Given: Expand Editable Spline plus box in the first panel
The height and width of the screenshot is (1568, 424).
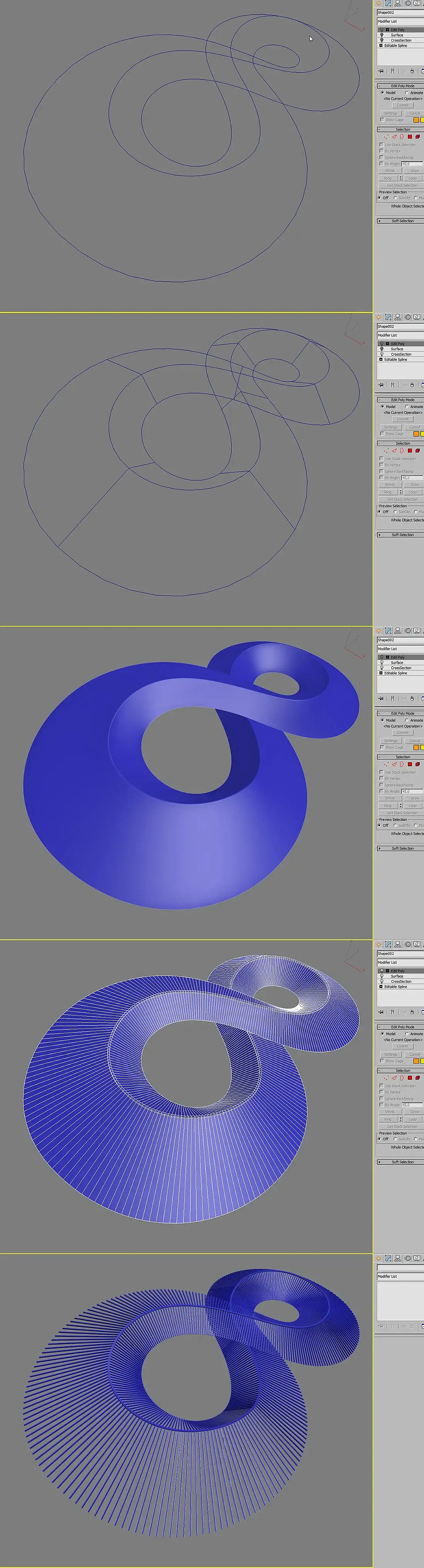Looking at the screenshot, I should 381,46.
